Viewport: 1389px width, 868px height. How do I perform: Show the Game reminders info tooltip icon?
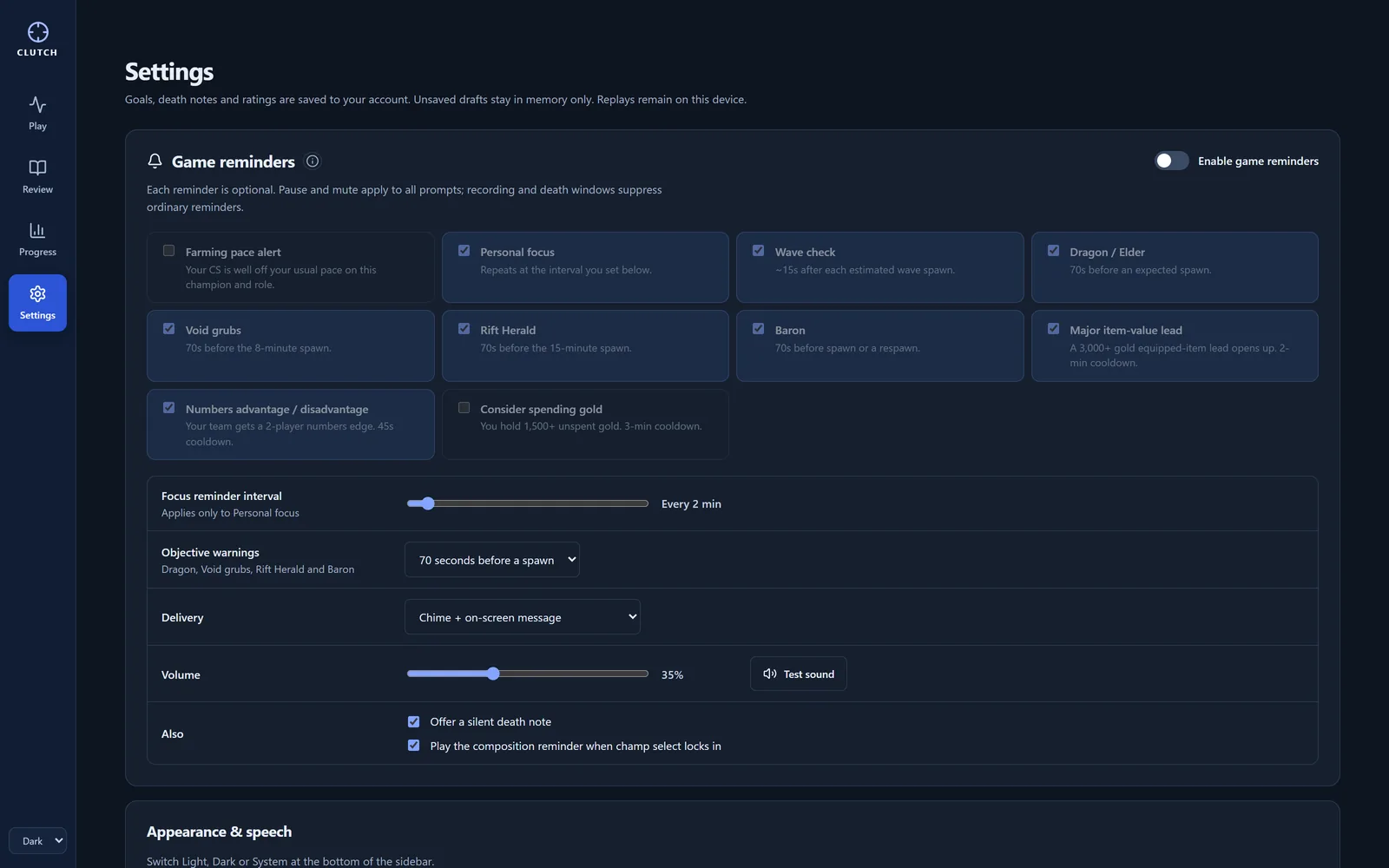313,161
